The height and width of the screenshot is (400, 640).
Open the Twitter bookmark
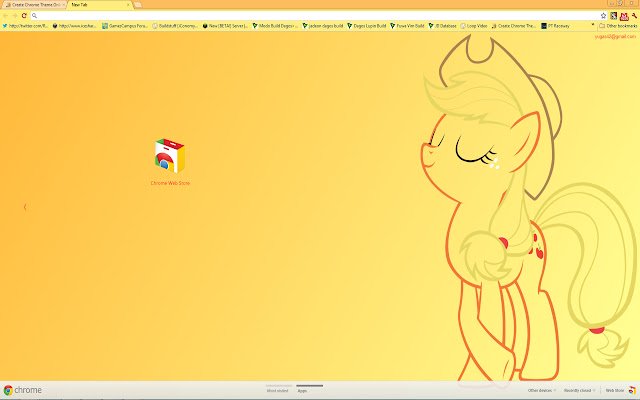25,26
